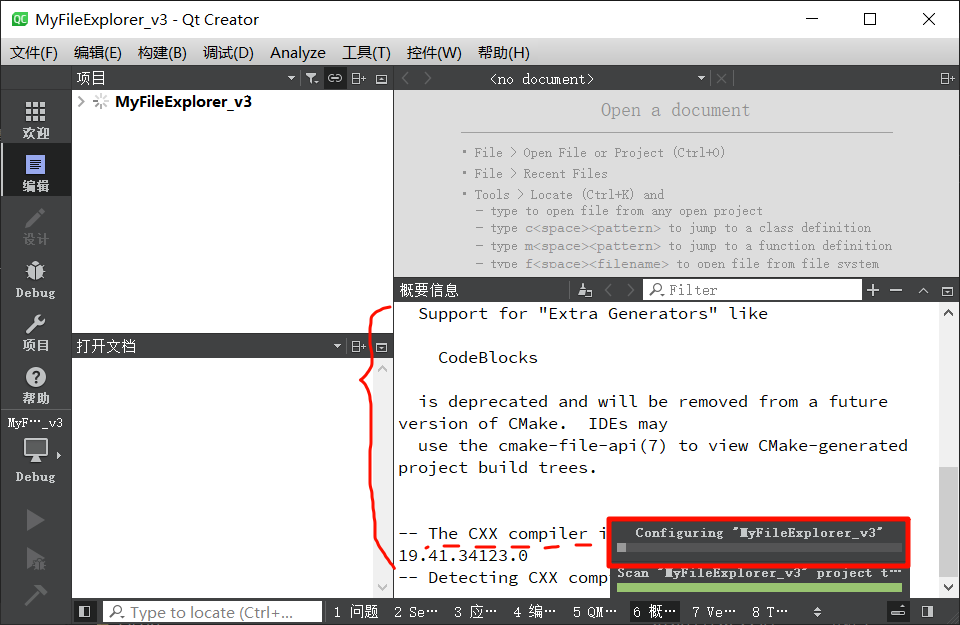Image resolution: width=960 pixels, height=625 pixels.
Task: Open the 项目 (Projects) mode wrench icon
Action: click(36, 332)
